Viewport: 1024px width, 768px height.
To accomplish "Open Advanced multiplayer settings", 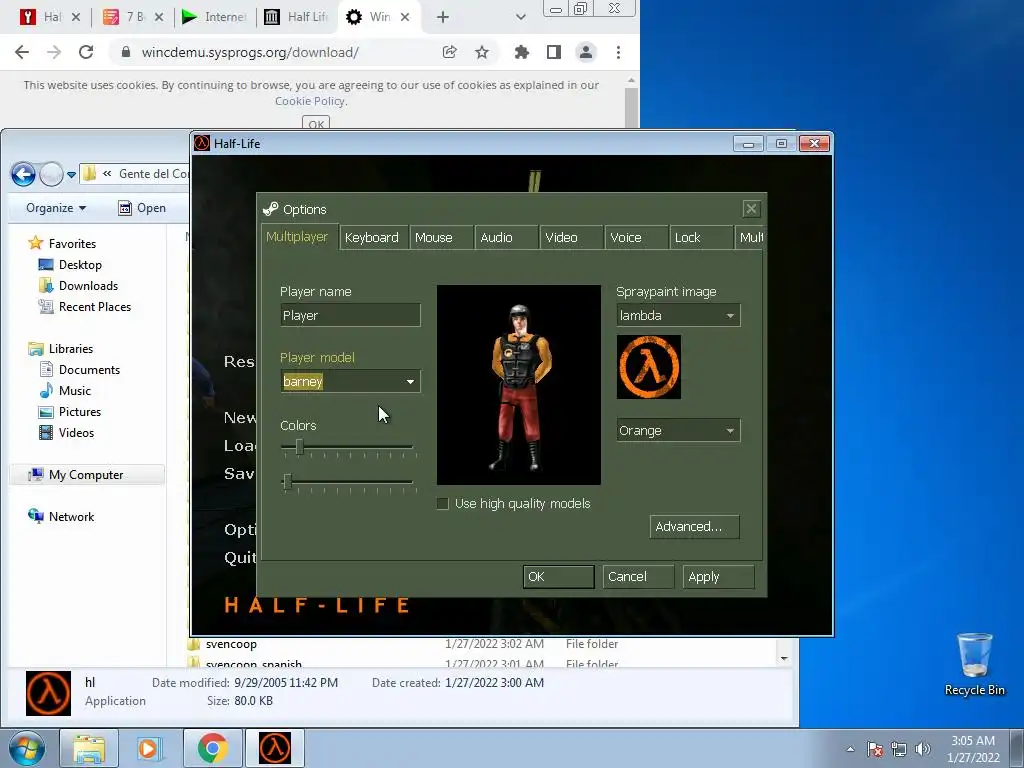I will click(694, 527).
